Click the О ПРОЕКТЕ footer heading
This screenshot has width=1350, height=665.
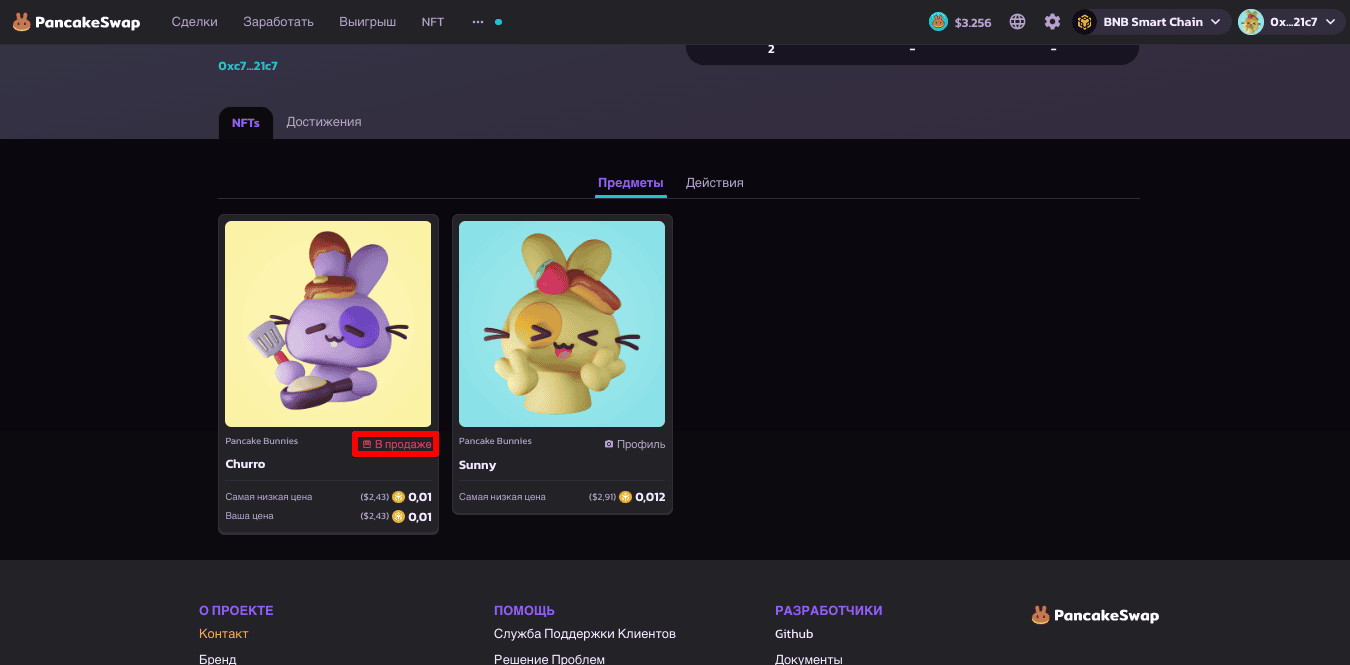(x=236, y=610)
